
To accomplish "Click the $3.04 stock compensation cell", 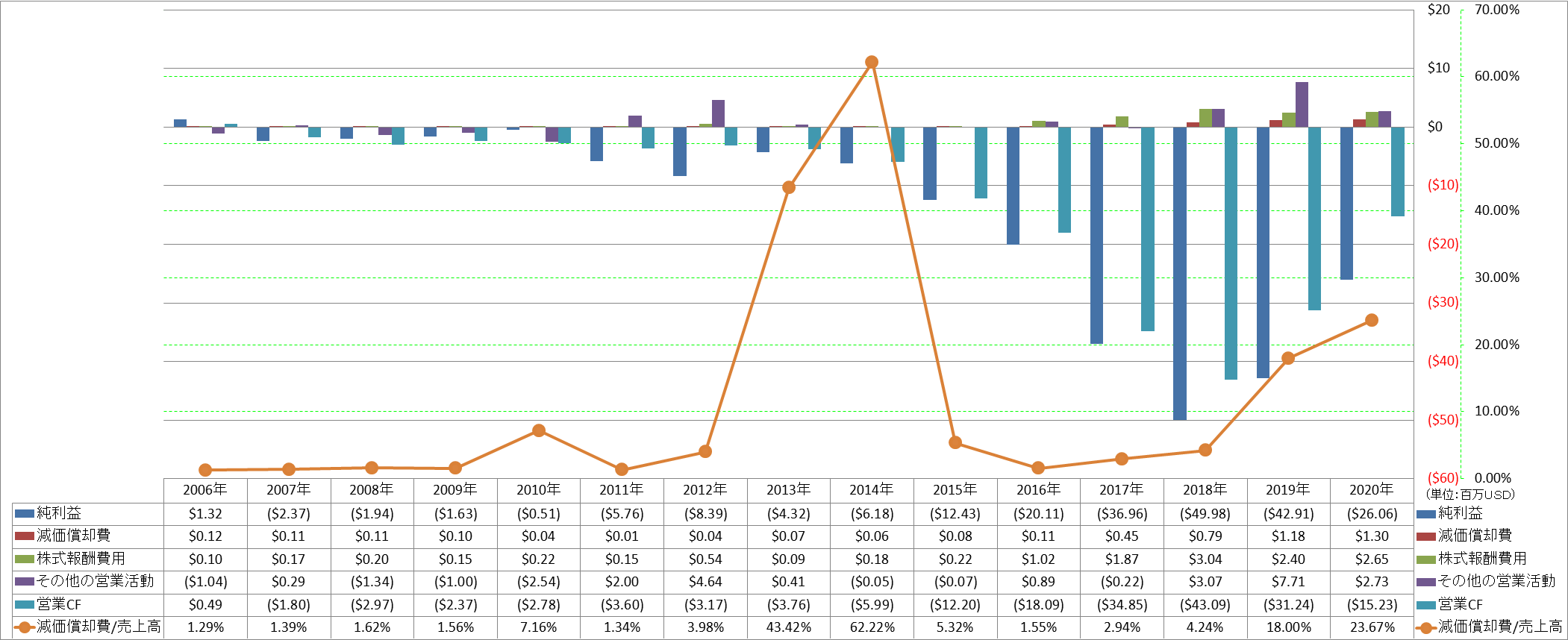I will coord(1205,559).
